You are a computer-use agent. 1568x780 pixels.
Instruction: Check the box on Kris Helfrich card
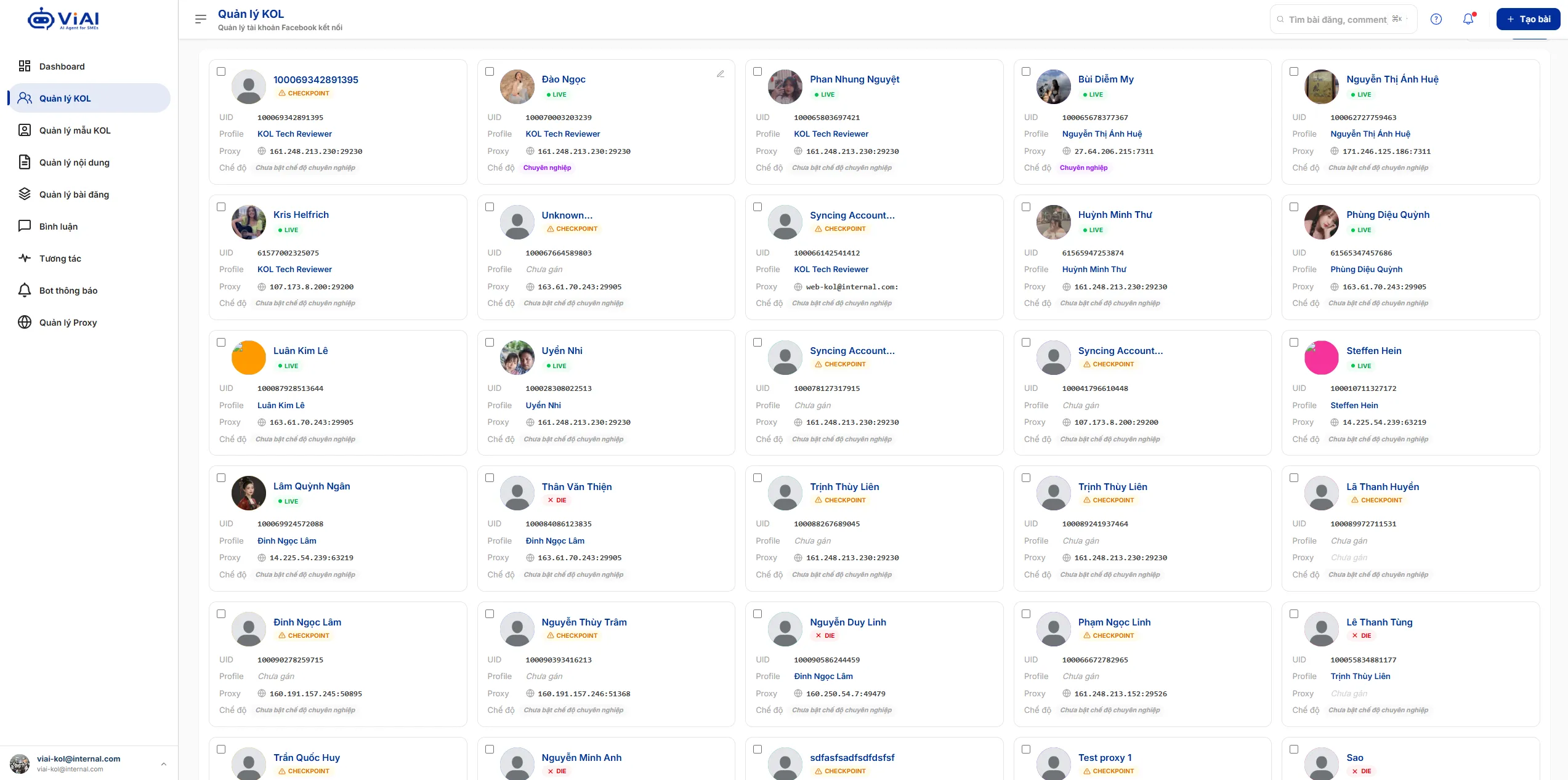[x=221, y=207]
